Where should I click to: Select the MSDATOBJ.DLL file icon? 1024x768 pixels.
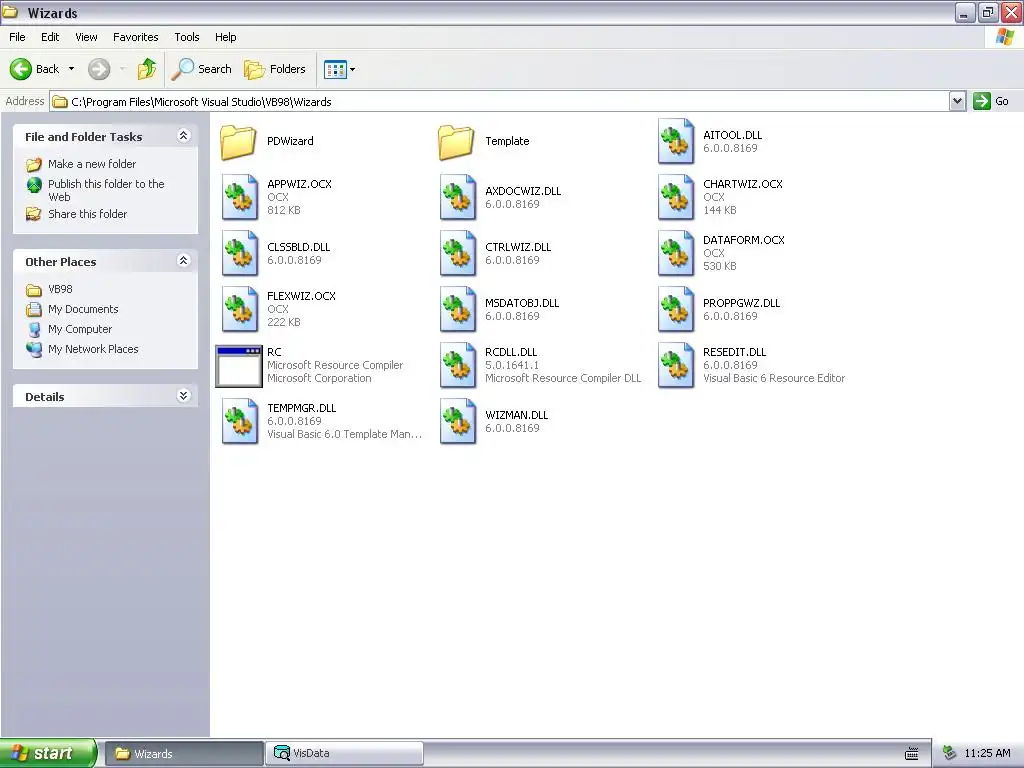point(458,310)
